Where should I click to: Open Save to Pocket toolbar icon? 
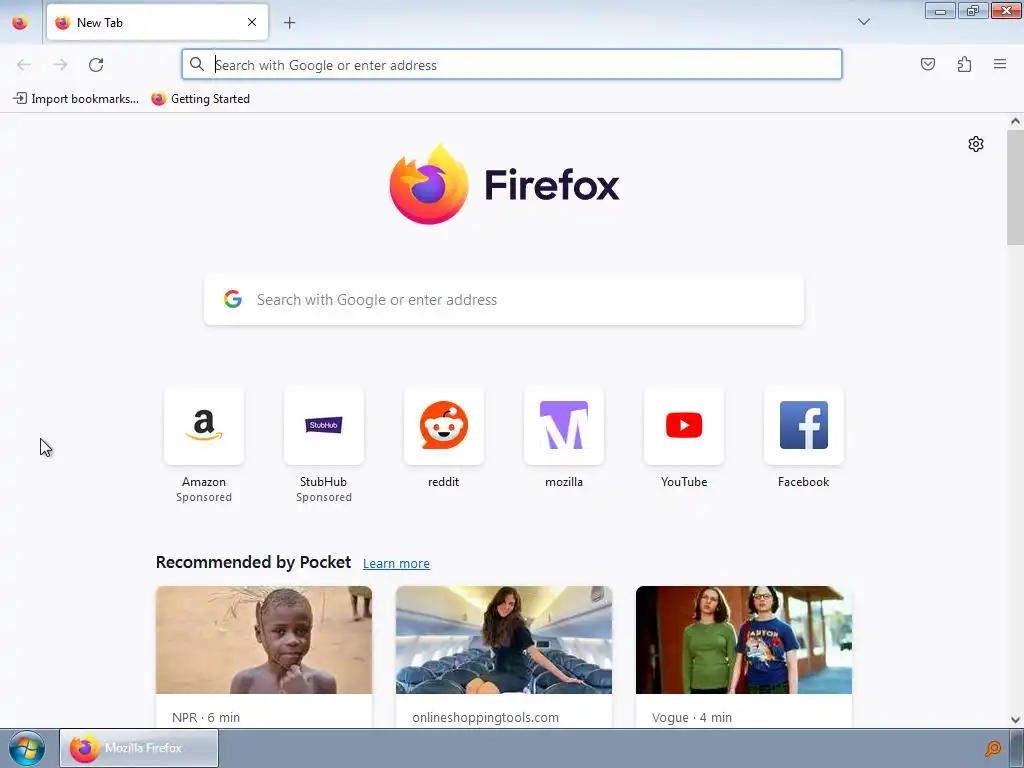[x=927, y=64]
